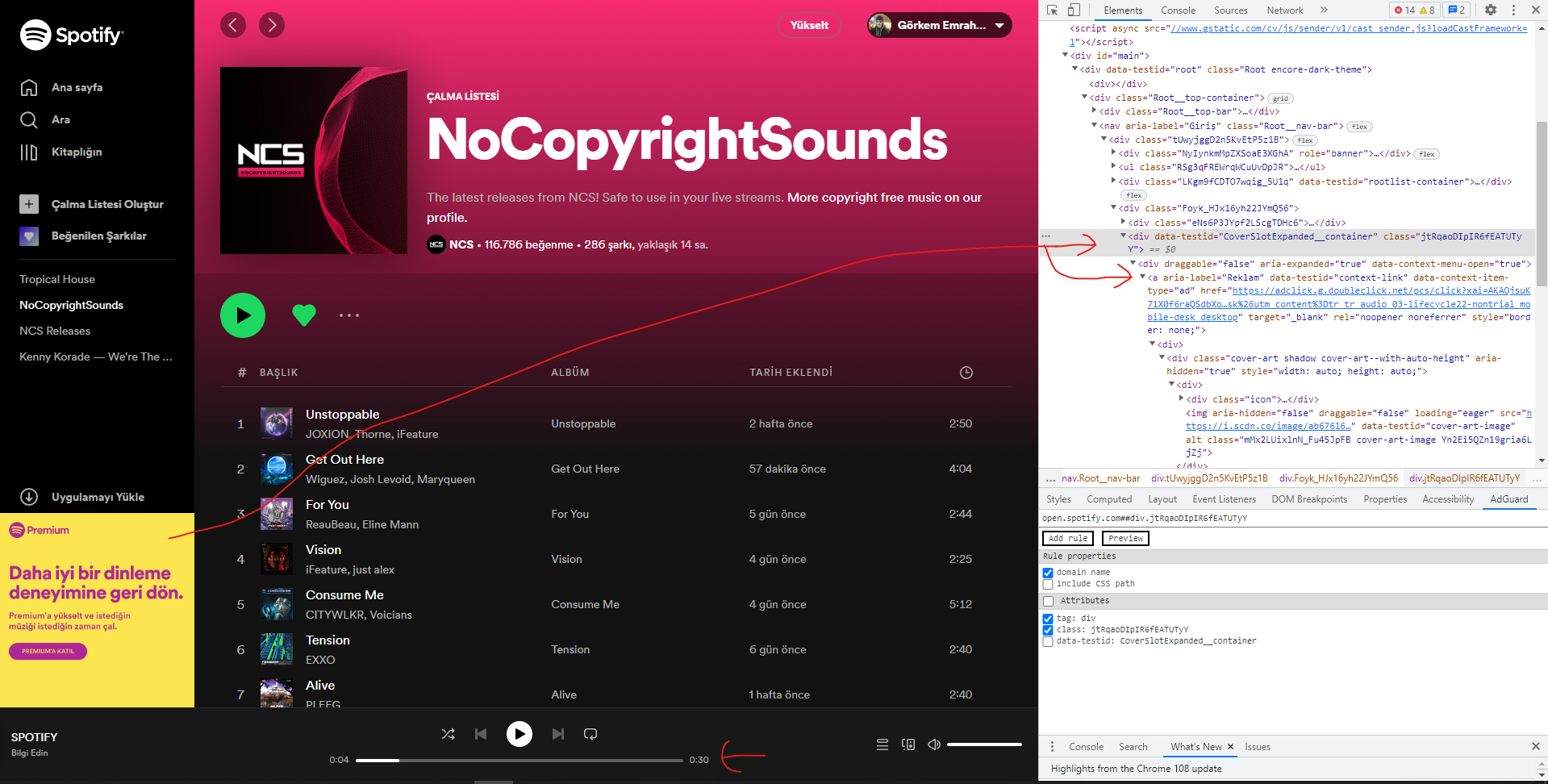Seek on the song progress bar

pos(519,760)
